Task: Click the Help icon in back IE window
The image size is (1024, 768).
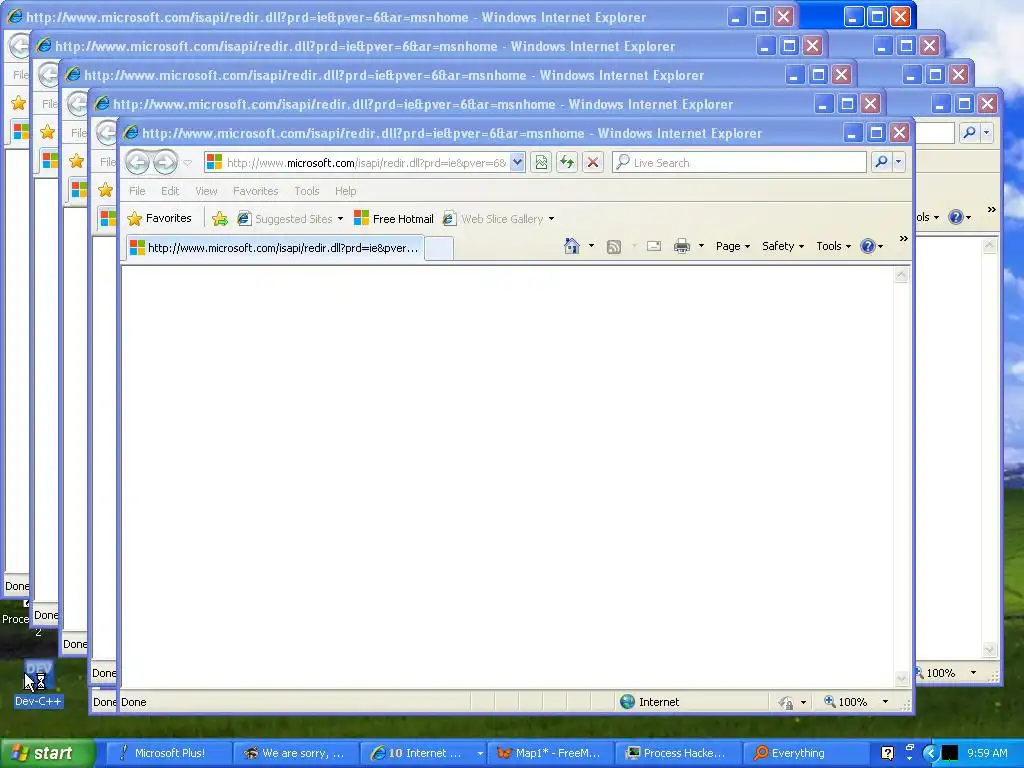Action: click(x=955, y=217)
